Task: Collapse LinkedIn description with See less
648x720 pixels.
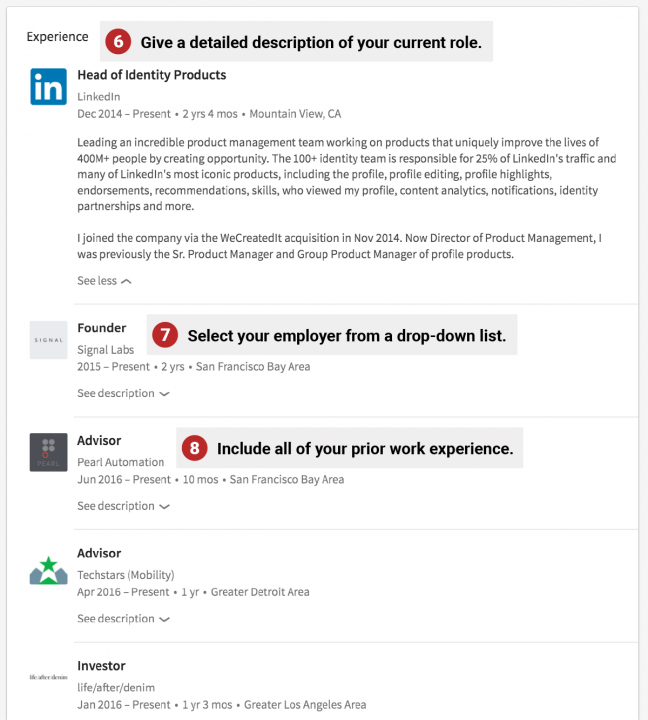Action: (x=104, y=281)
